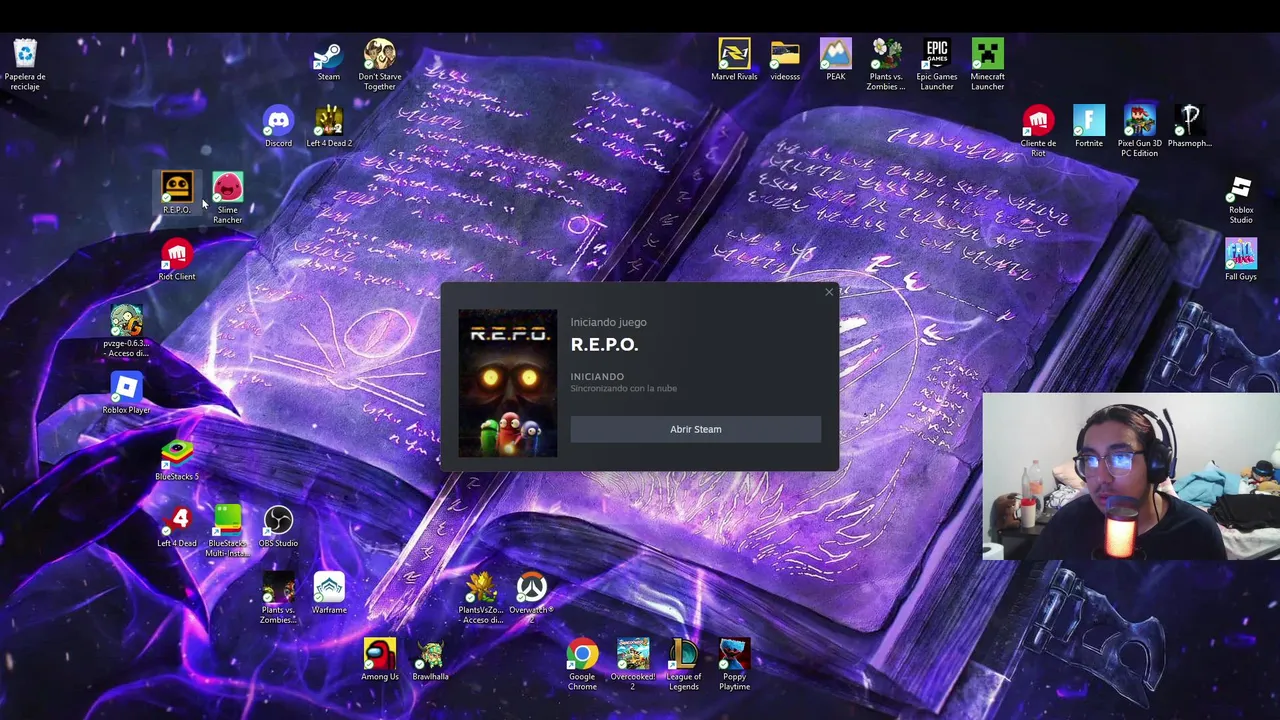Viewport: 1280px width, 720px height.
Task: Select the Left 4 Dead 2 shortcut
Action: click(329, 127)
